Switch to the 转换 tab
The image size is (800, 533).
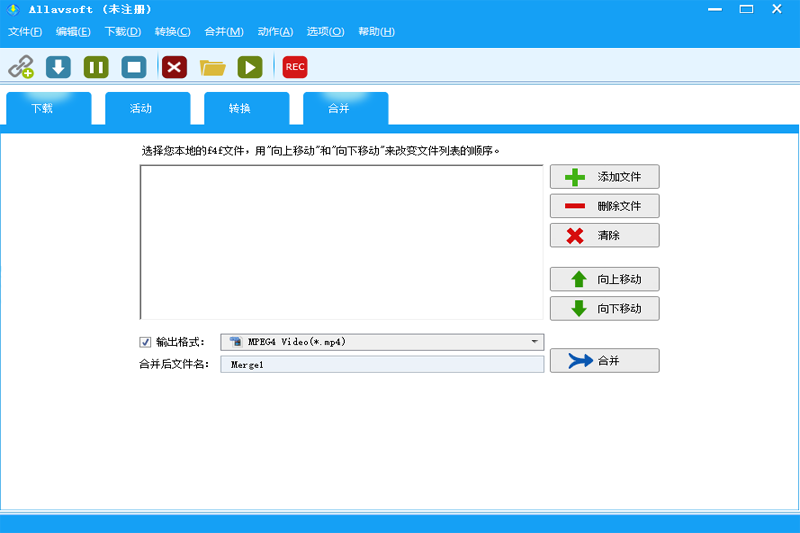click(247, 108)
